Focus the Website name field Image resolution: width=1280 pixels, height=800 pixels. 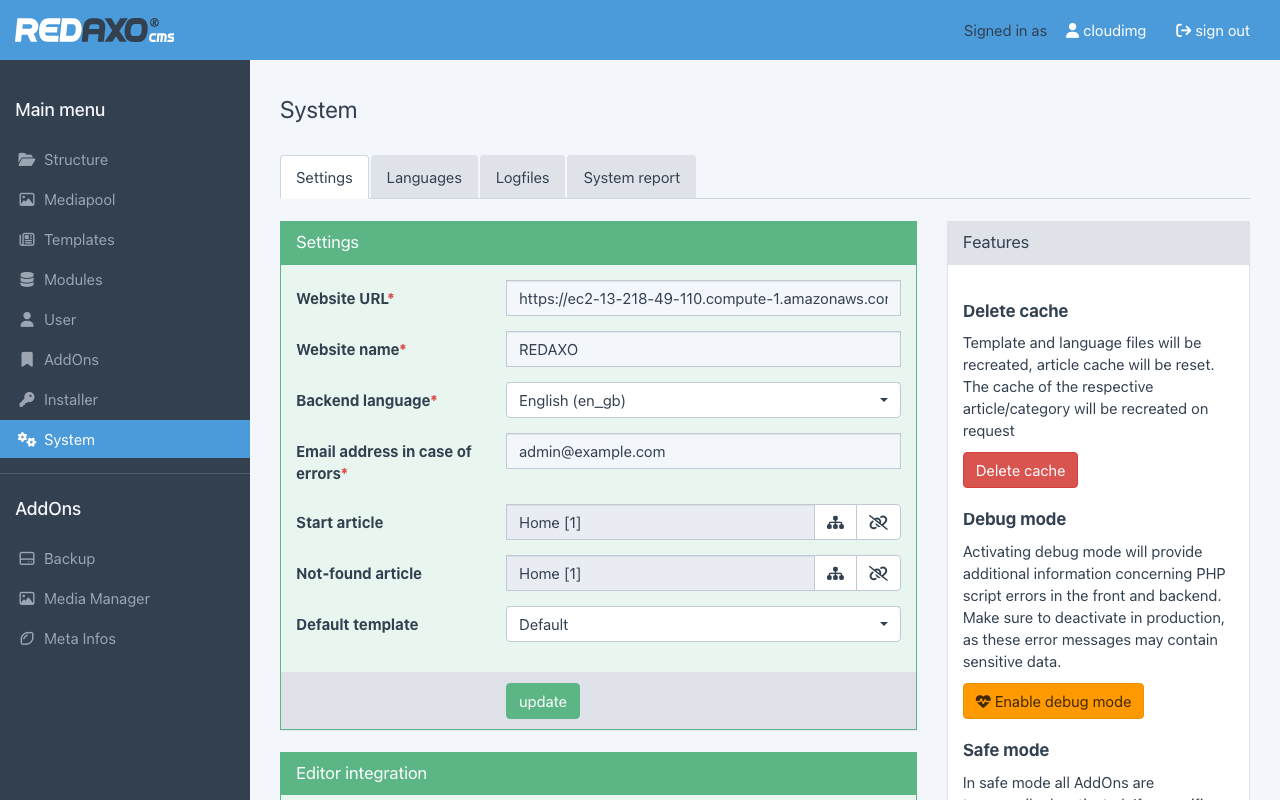coord(703,349)
